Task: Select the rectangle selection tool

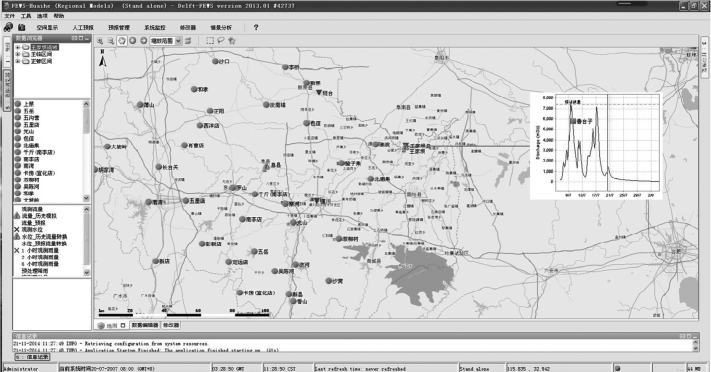Action: click(210, 41)
